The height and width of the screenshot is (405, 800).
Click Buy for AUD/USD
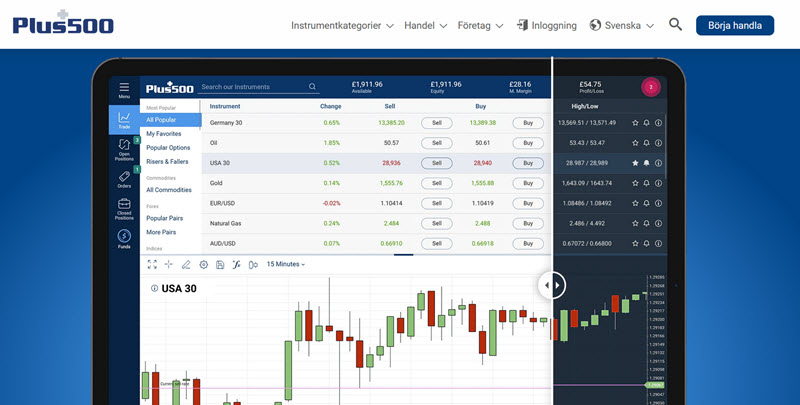coord(528,243)
